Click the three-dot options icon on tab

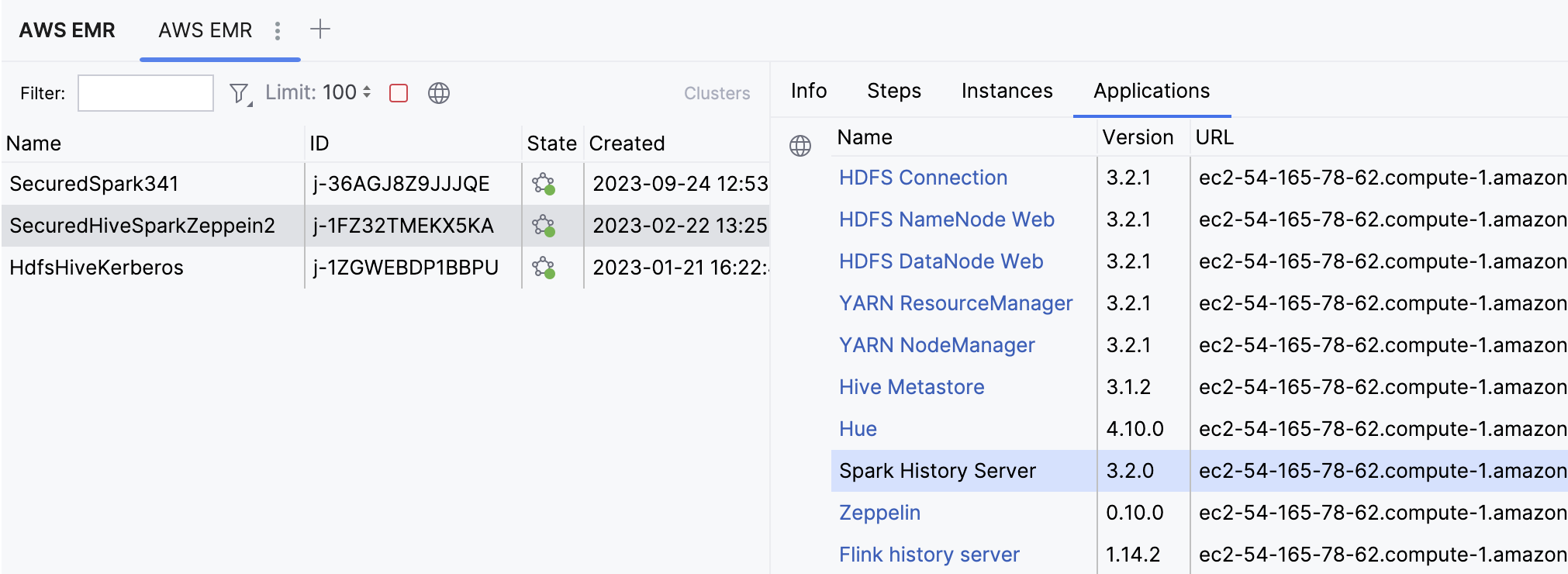[278, 30]
